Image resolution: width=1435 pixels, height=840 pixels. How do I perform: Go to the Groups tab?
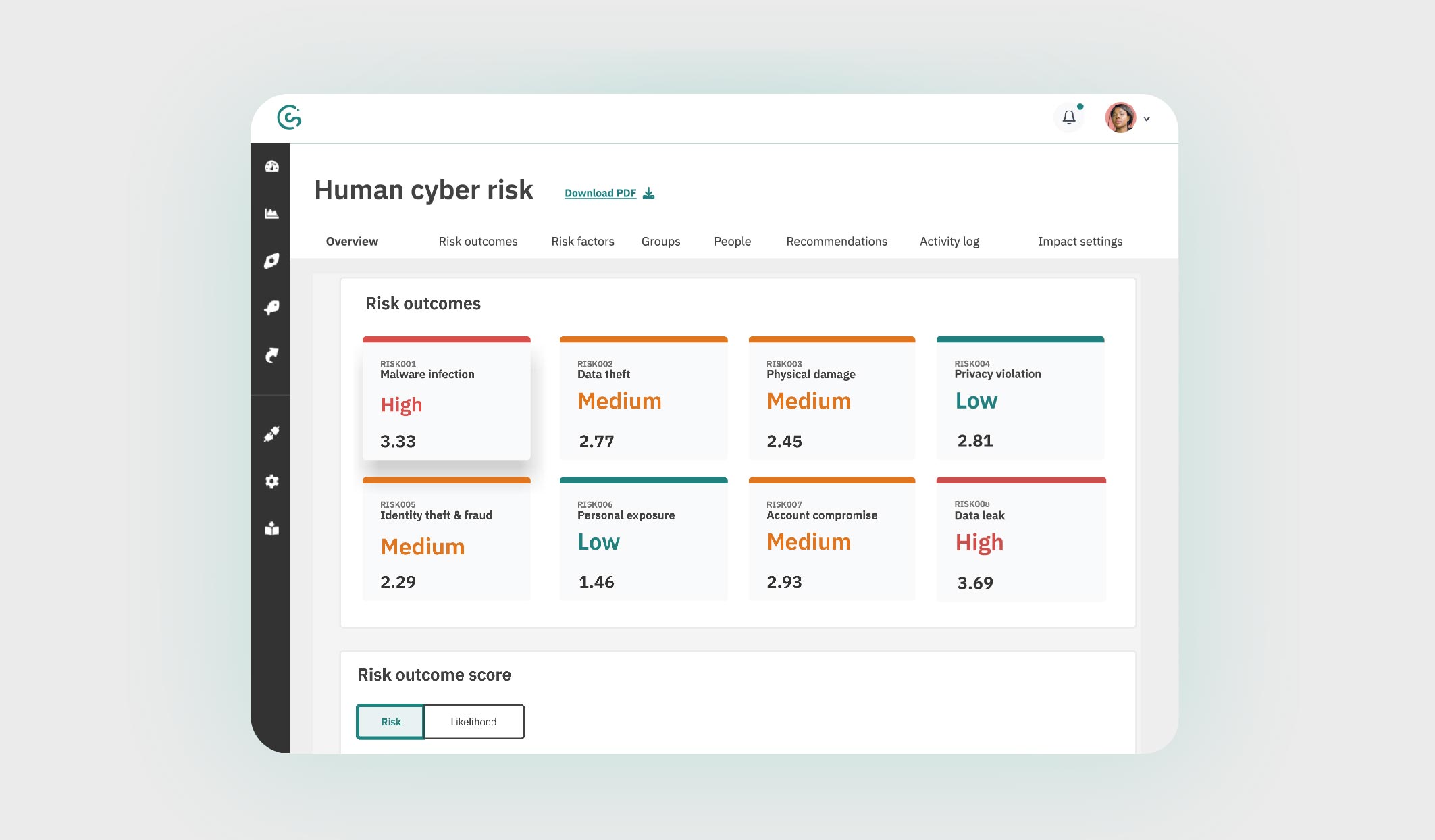pyautogui.click(x=661, y=242)
